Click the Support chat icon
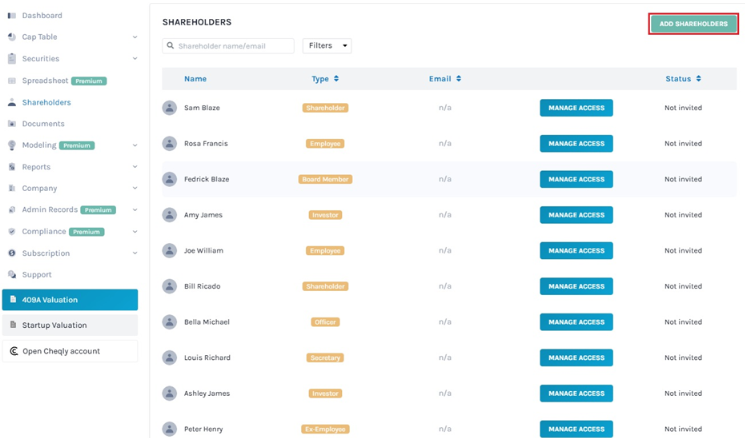Image resolution: width=745 pixels, height=438 pixels. point(12,275)
